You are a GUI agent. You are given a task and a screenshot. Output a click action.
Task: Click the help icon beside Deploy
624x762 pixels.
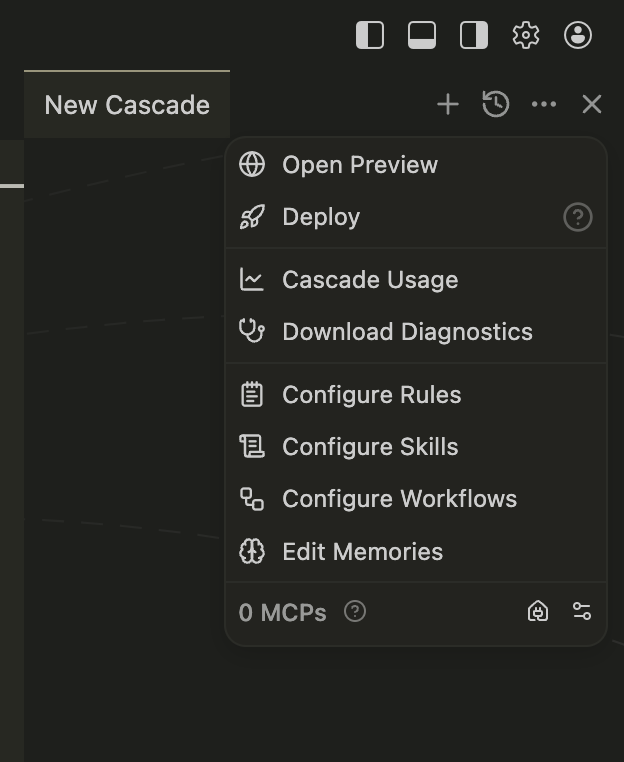click(578, 217)
